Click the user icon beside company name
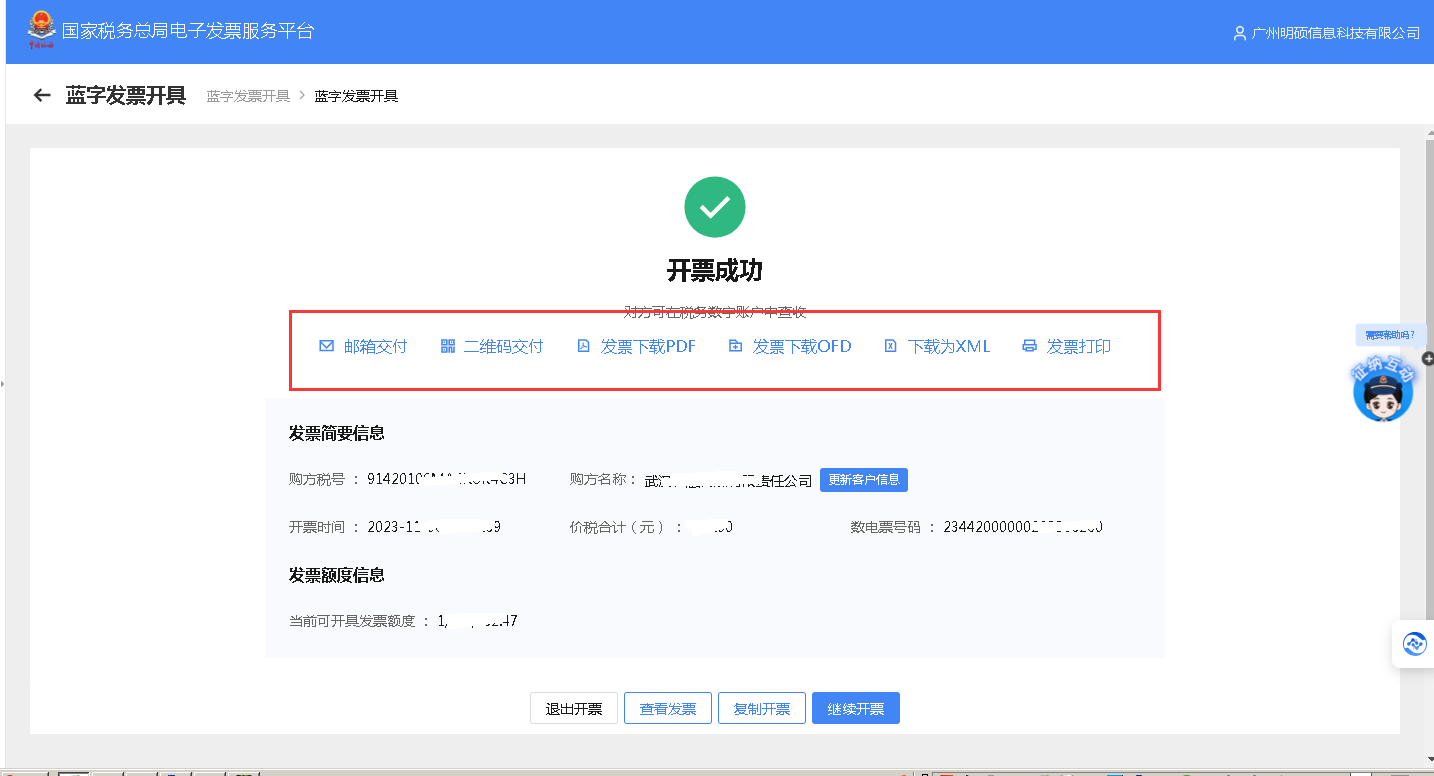Viewport: 1434px width, 776px height. coord(1240,33)
